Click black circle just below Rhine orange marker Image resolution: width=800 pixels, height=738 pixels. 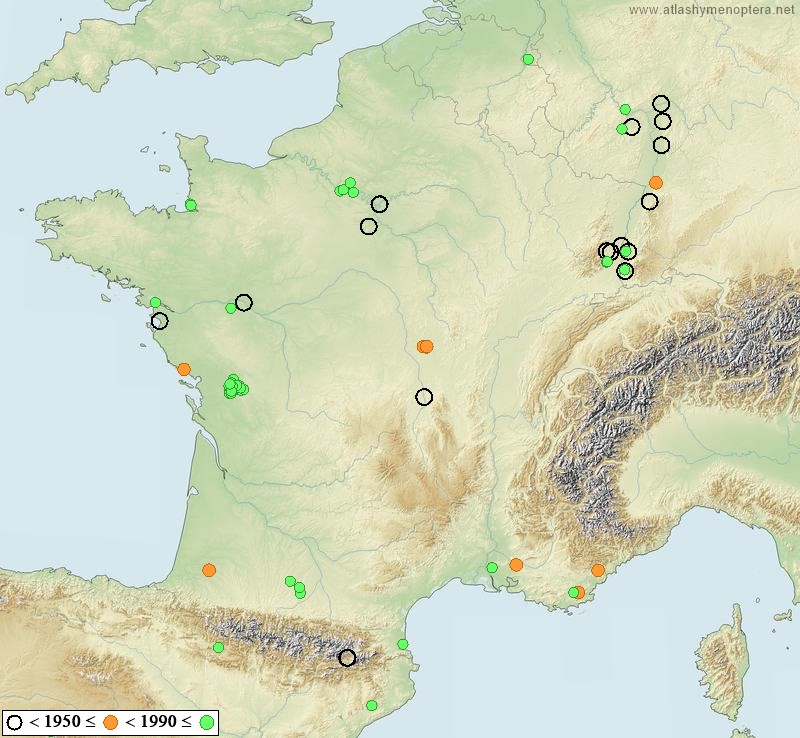[649, 202]
